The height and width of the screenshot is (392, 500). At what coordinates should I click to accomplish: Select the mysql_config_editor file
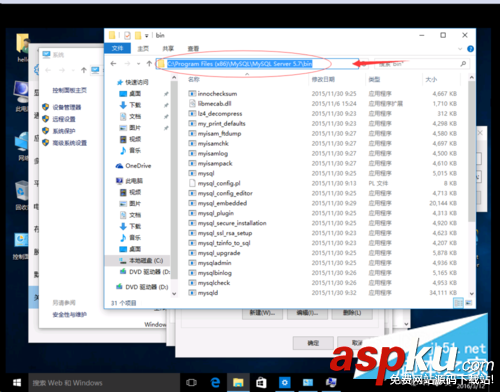[225, 193]
